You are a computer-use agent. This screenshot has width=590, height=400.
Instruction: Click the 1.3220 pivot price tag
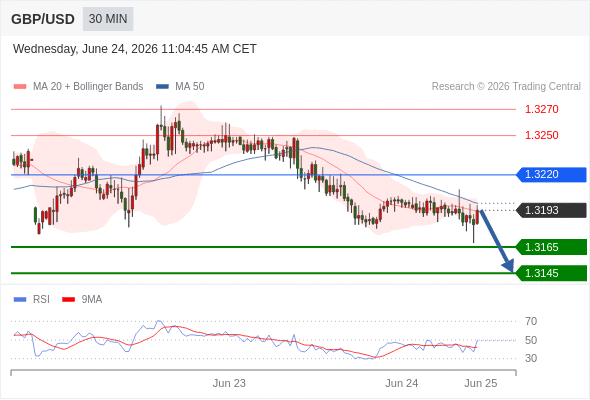click(551, 175)
